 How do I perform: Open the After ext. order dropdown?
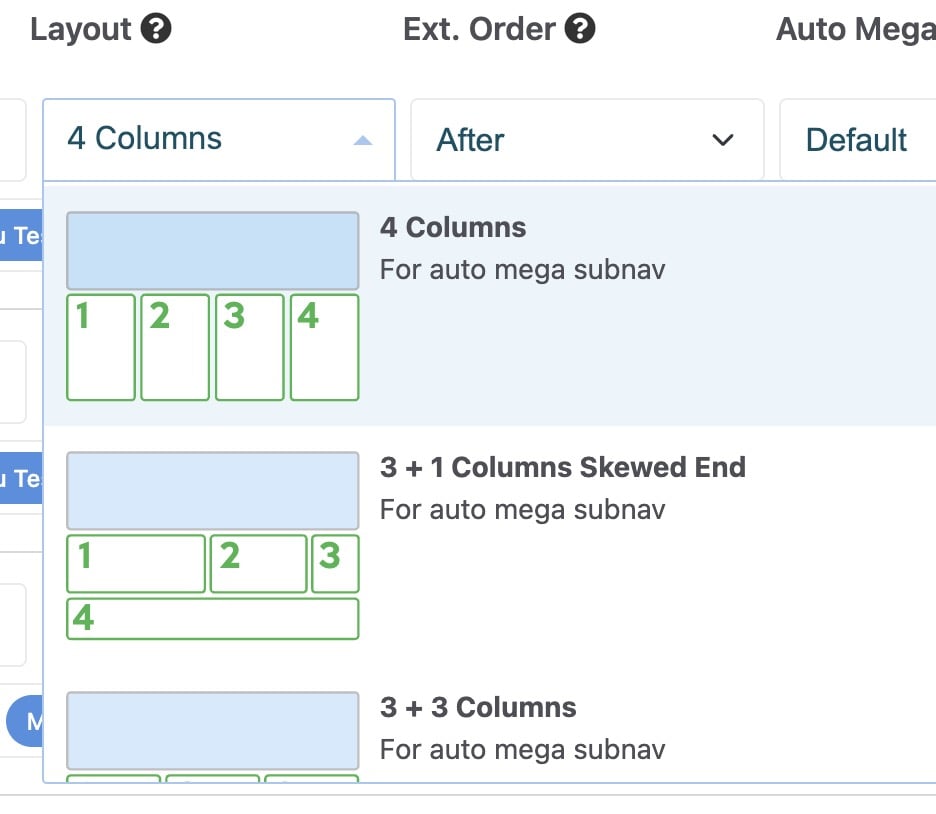point(587,140)
